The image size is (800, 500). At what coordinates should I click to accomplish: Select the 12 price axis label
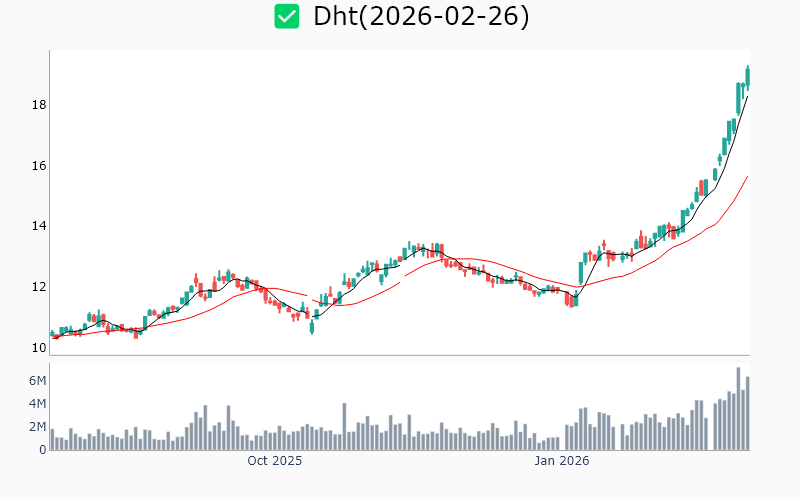(x=35, y=287)
